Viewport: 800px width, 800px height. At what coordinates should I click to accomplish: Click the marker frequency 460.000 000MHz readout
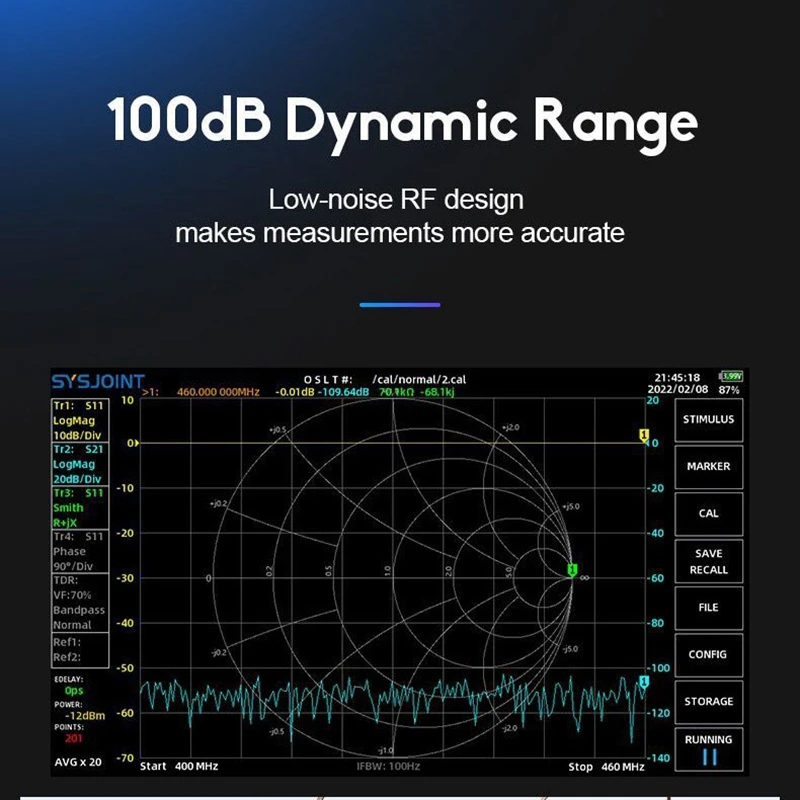point(218,392)
